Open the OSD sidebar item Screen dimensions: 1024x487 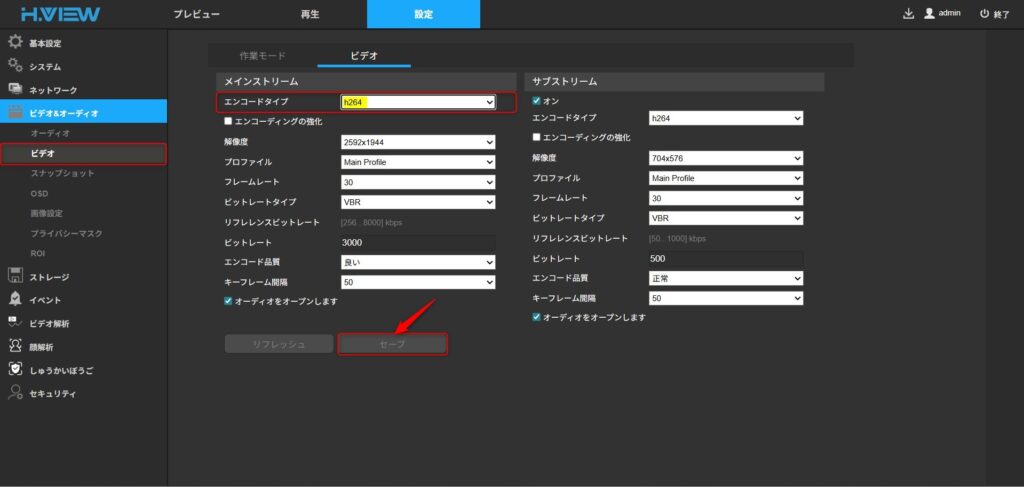pos(39,193)
